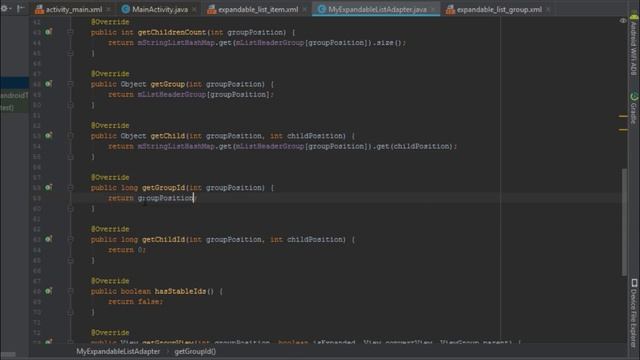Click the @Override annotation above getGroup

110,73
